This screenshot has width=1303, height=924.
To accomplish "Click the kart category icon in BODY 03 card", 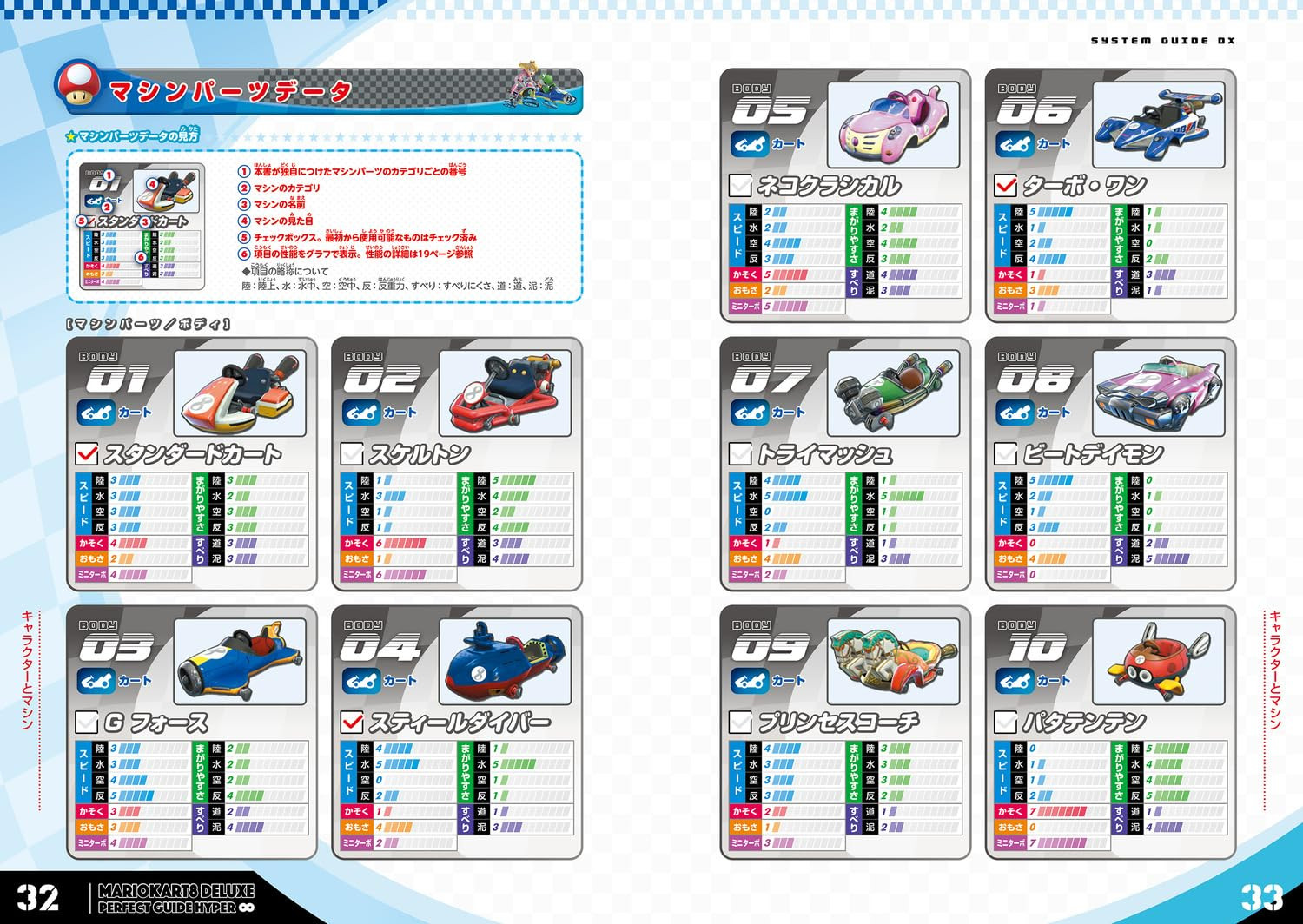I will pyautogui.click(x=96, y=681).
